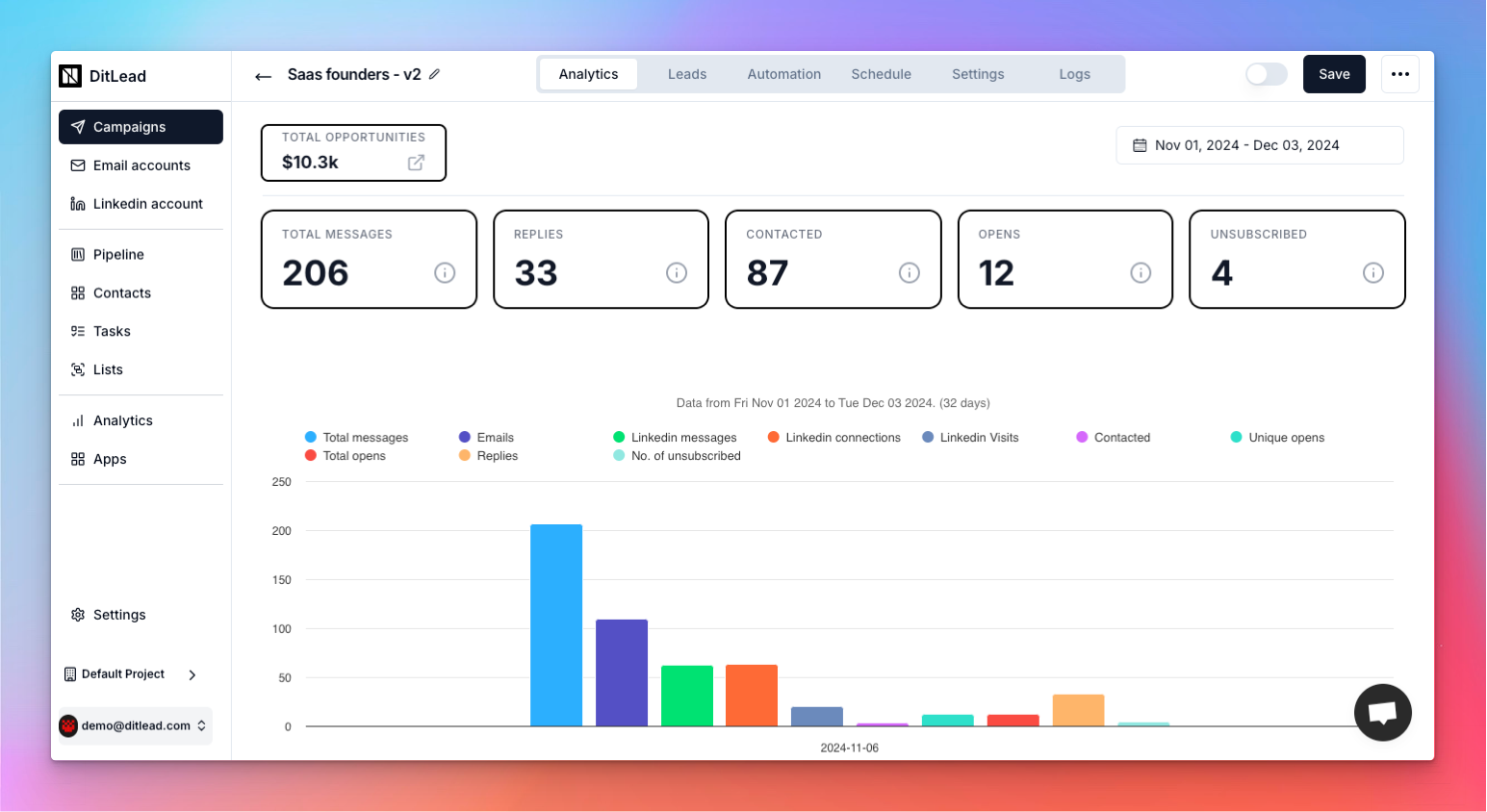1487x812 pixels.
Task: Open the demo@ditlead.com account menu
Action: [135, 725]
